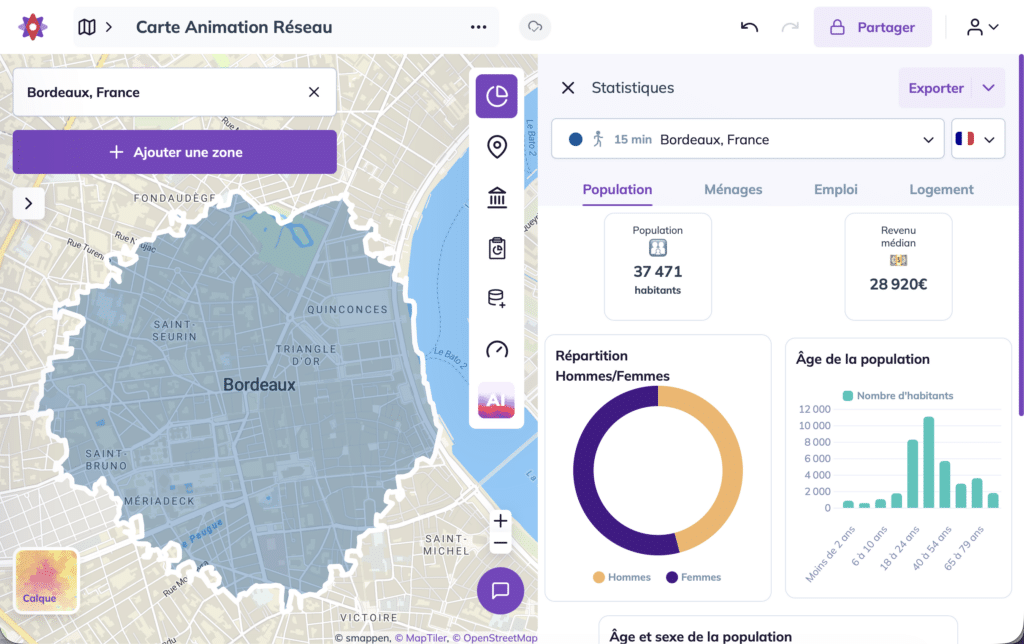Click the cloud sync status icon
The height and width of the screenshot is (644, 1024).
coord(535,27)
